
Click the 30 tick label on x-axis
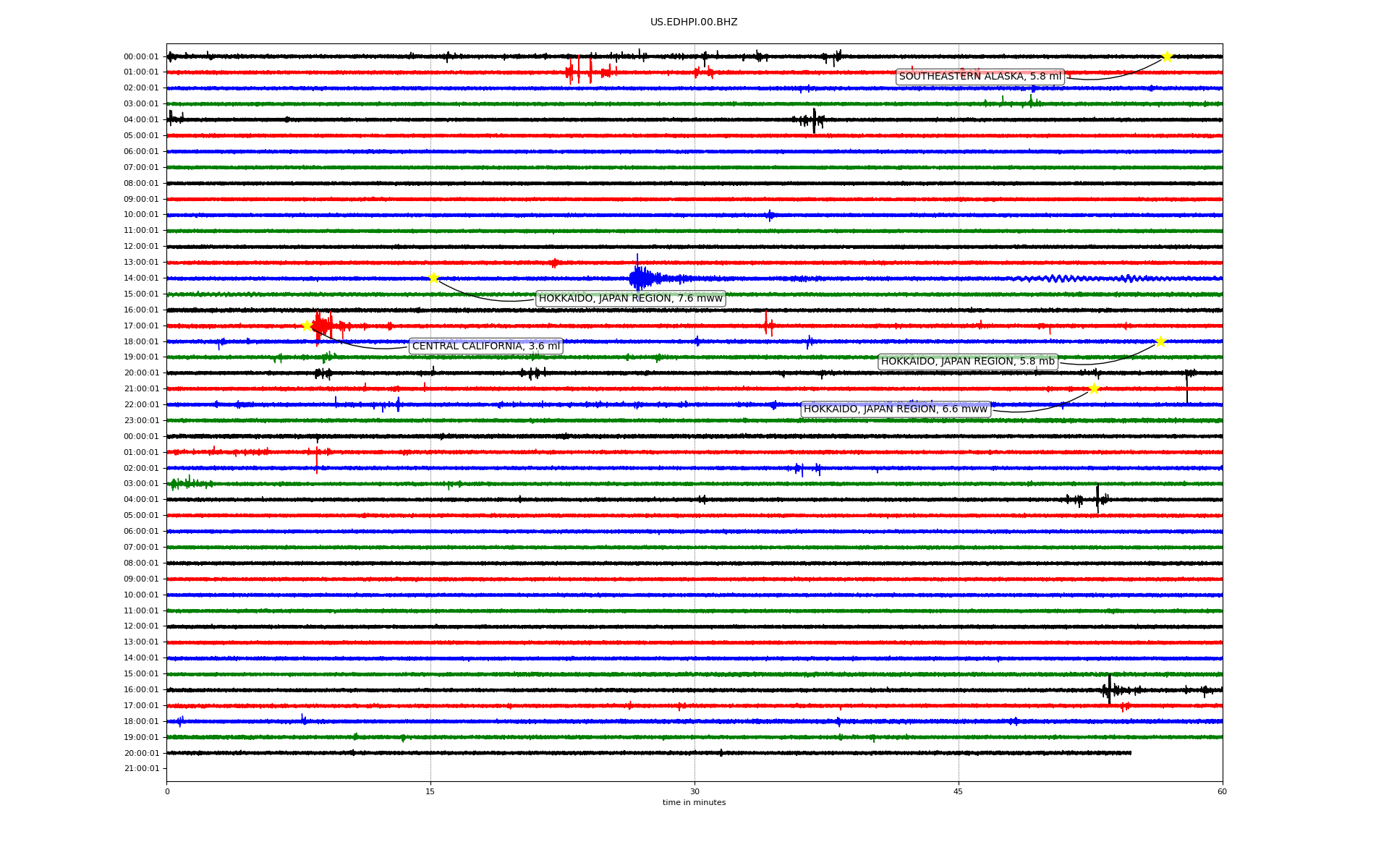click(x=694, y=791)
